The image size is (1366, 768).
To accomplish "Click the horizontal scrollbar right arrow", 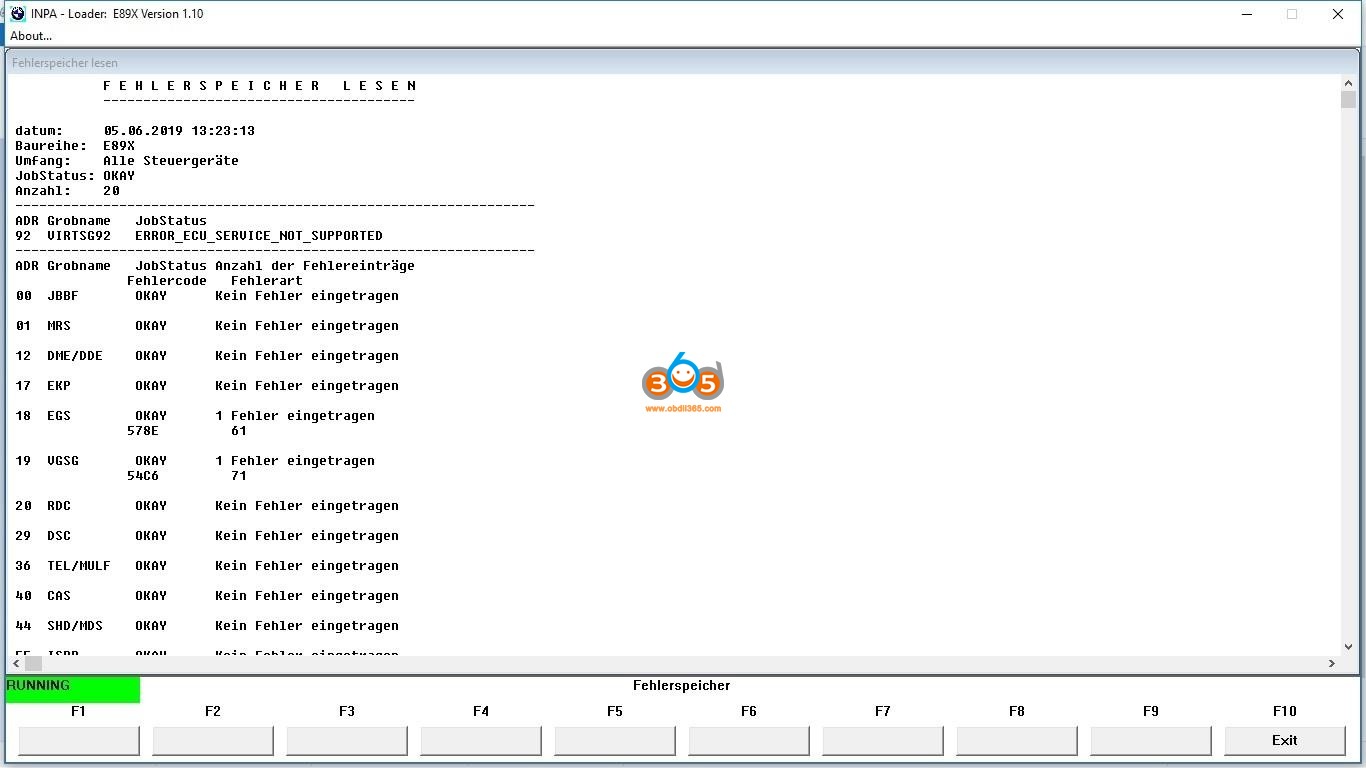I will point(1331,663).
